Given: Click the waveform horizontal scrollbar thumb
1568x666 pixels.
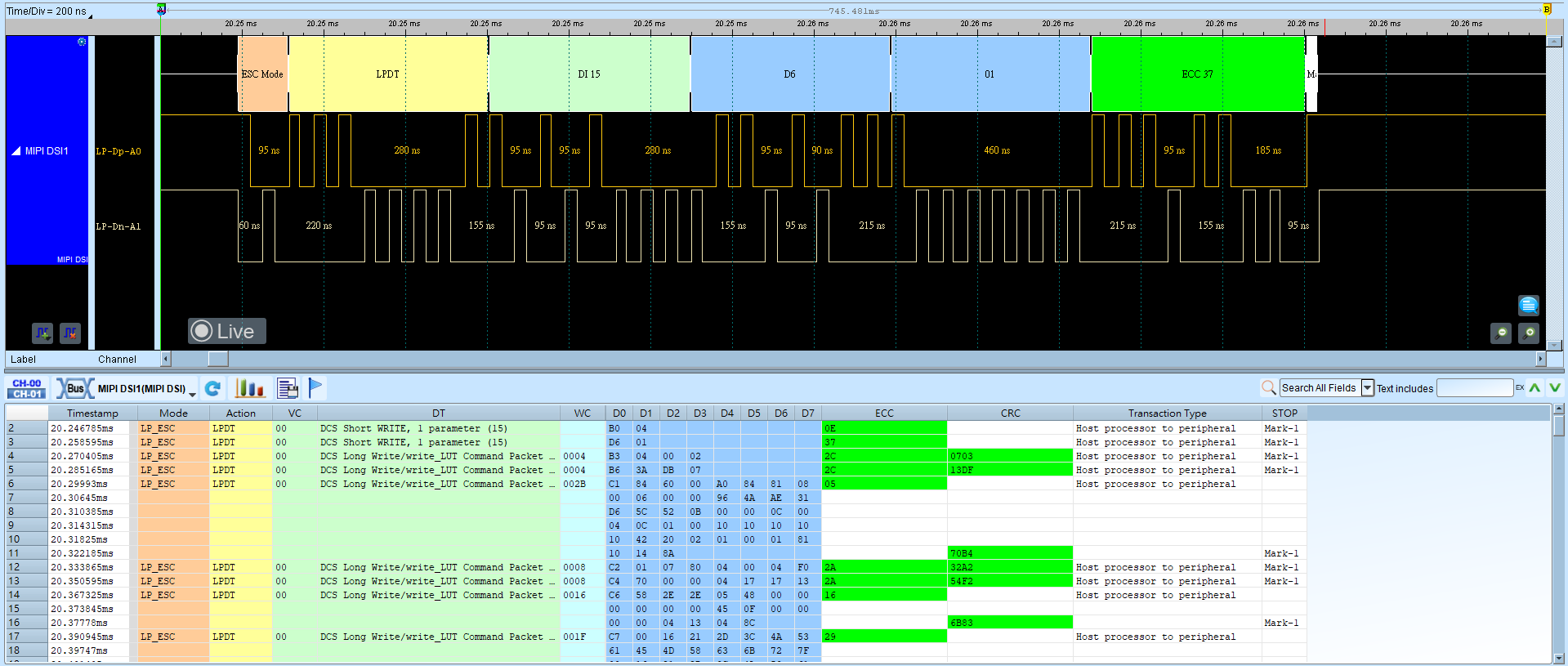Looking at the screenshot, I should [218, 359].
